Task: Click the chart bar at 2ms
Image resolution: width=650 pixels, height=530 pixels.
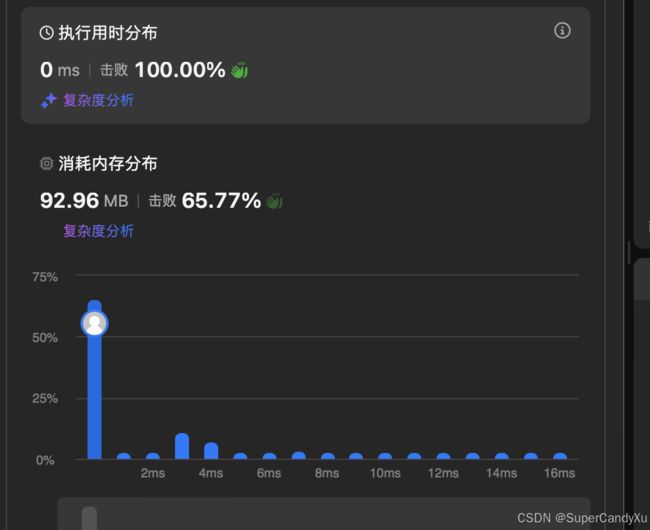Action: (x=153, y=456)
